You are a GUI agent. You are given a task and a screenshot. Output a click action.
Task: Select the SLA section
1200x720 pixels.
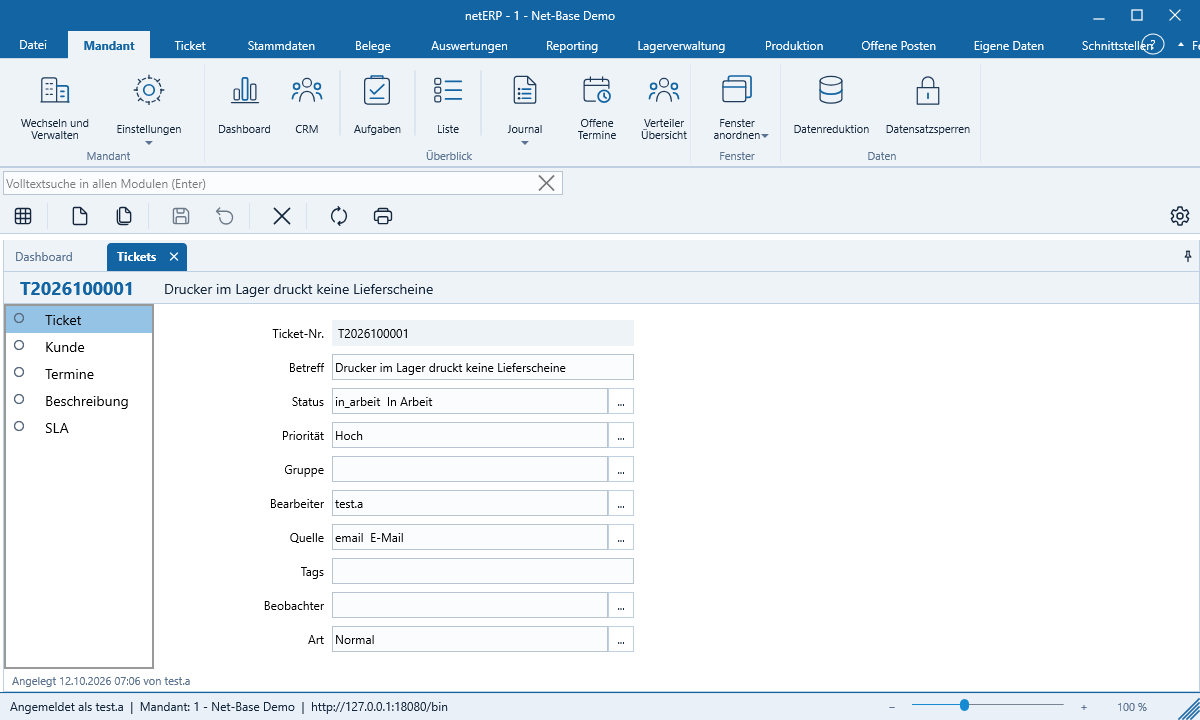tap(79, 428)
